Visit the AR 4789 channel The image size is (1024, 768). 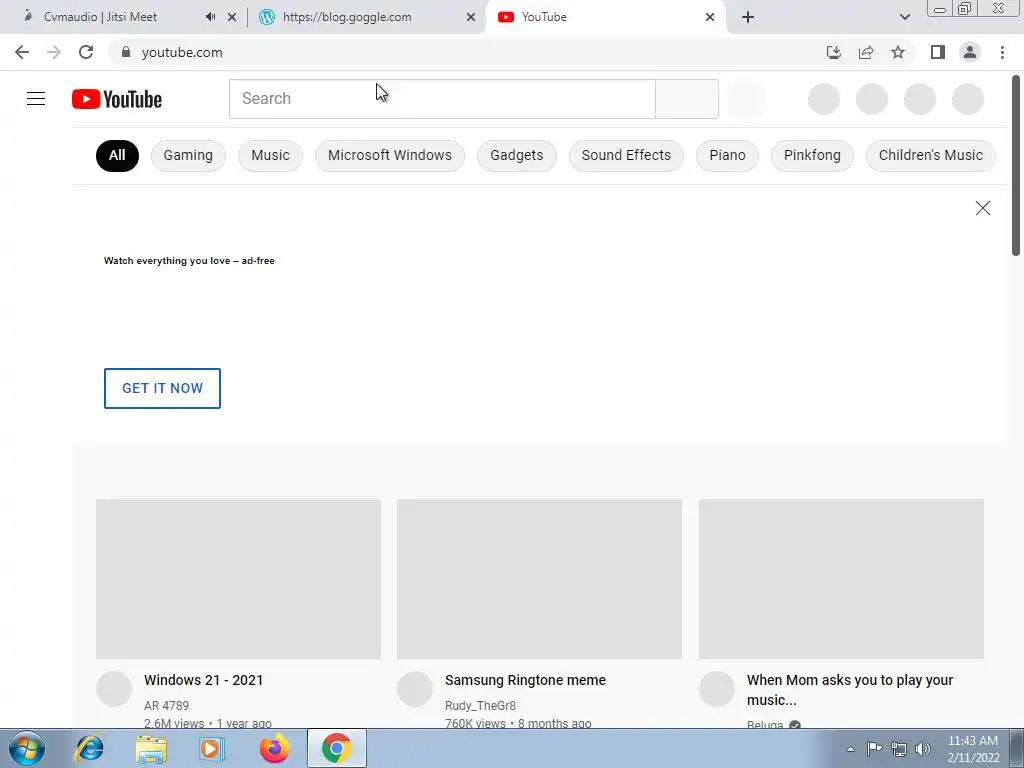(167, 706)
